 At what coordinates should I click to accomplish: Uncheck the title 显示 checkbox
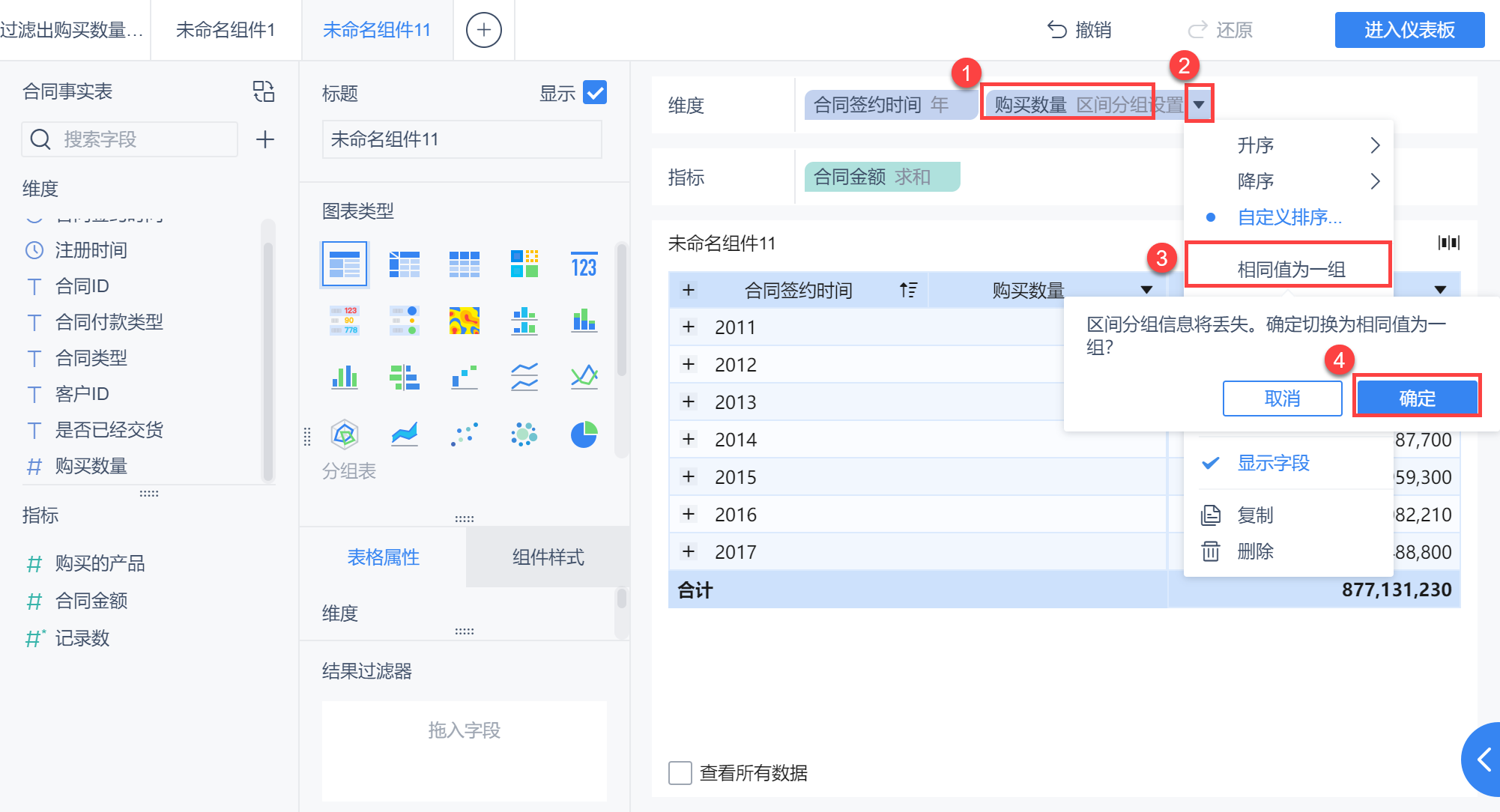tap(595, 93)
